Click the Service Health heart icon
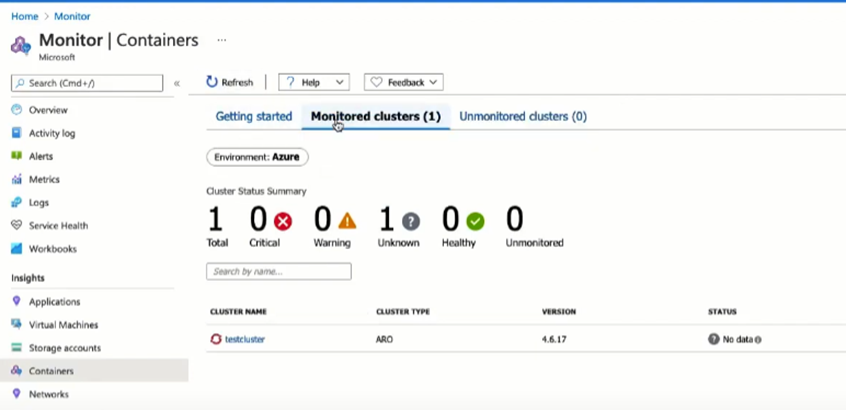The image size is (846, 410). point(17,226)
